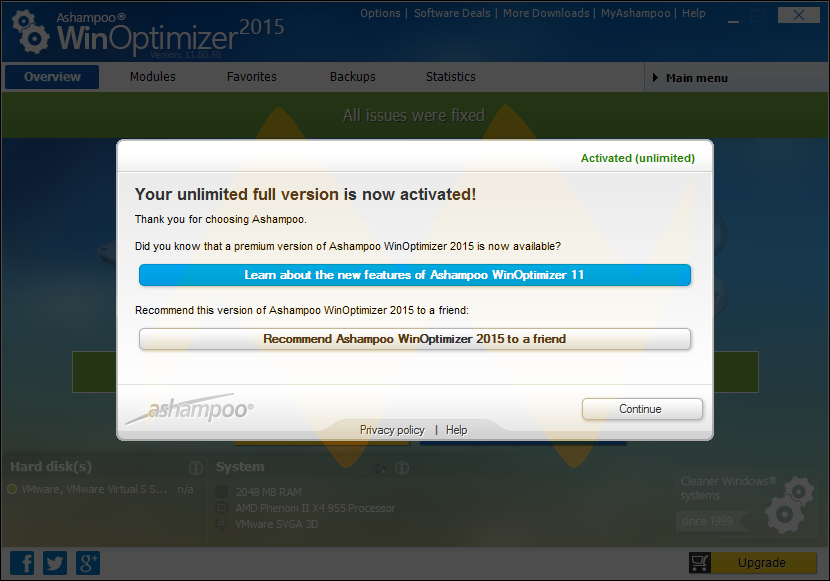Recommend Ashampoo WinOptimizer 2015 to a friend
830x581 pixels.
click(414, 339)
